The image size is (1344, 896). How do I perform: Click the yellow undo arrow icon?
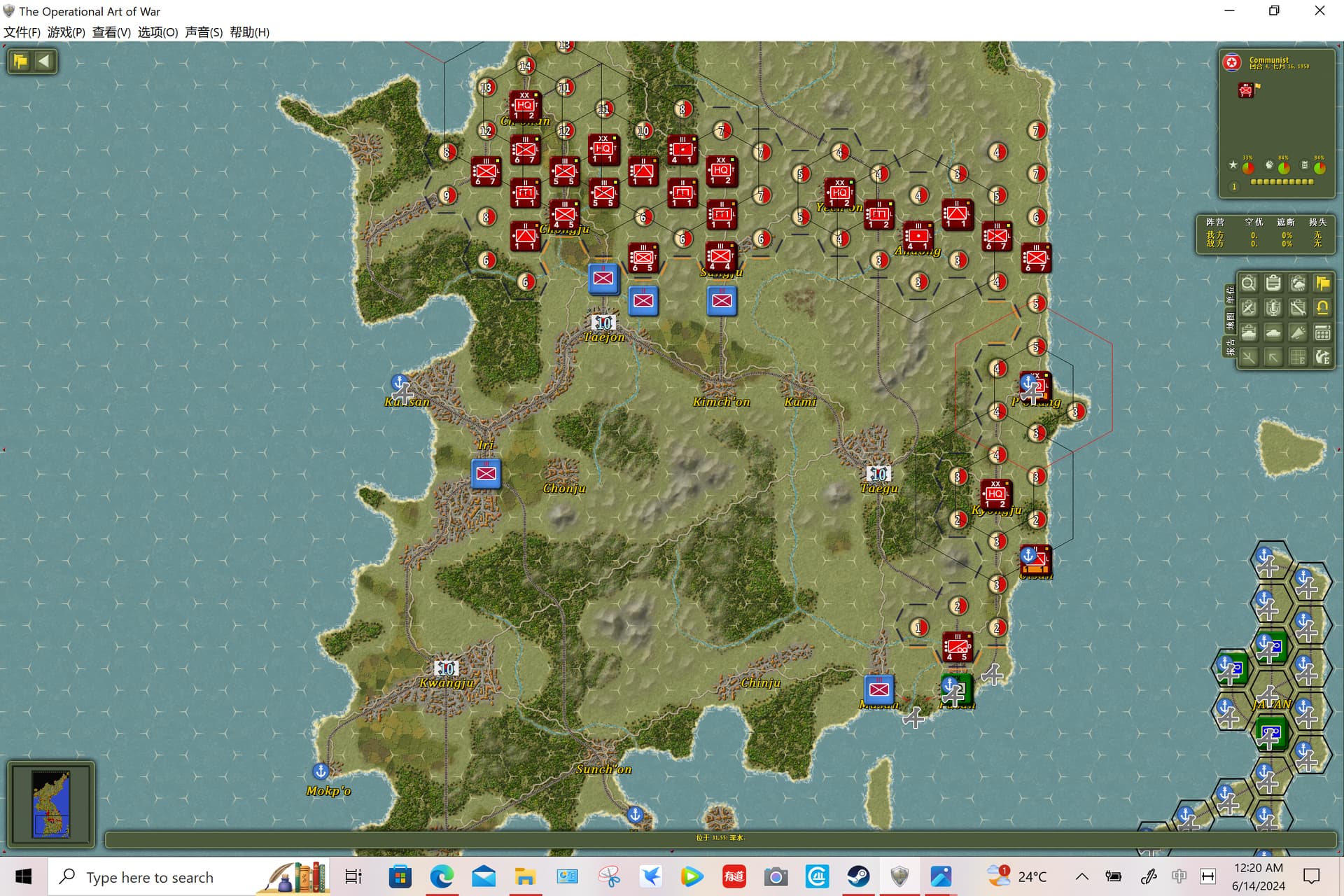point(1322,307)
